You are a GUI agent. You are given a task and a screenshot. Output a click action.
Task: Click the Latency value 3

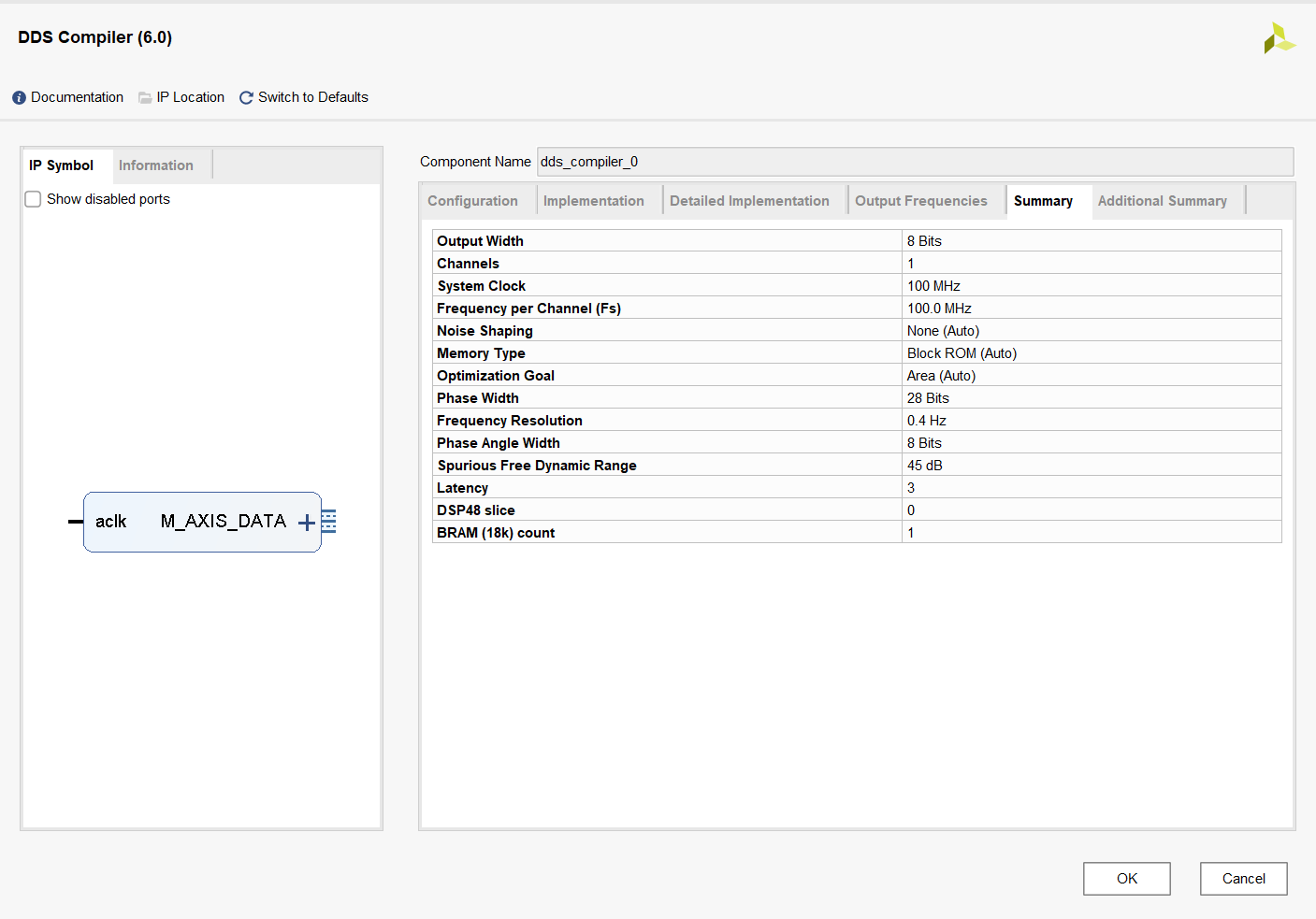pos(911,488)
